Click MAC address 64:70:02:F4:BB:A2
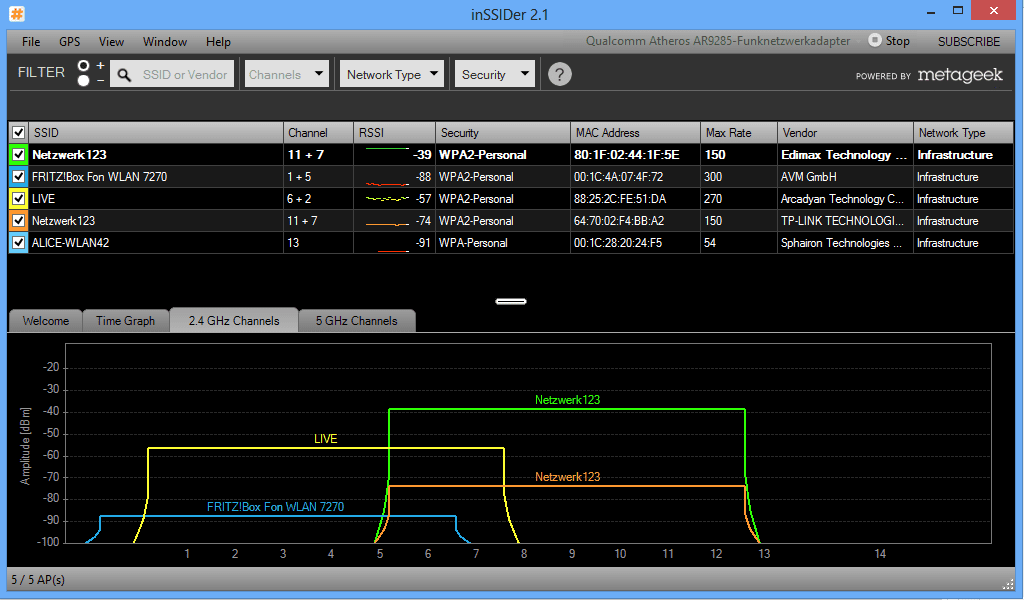1024x600 pixels. [x=618, y=221]
